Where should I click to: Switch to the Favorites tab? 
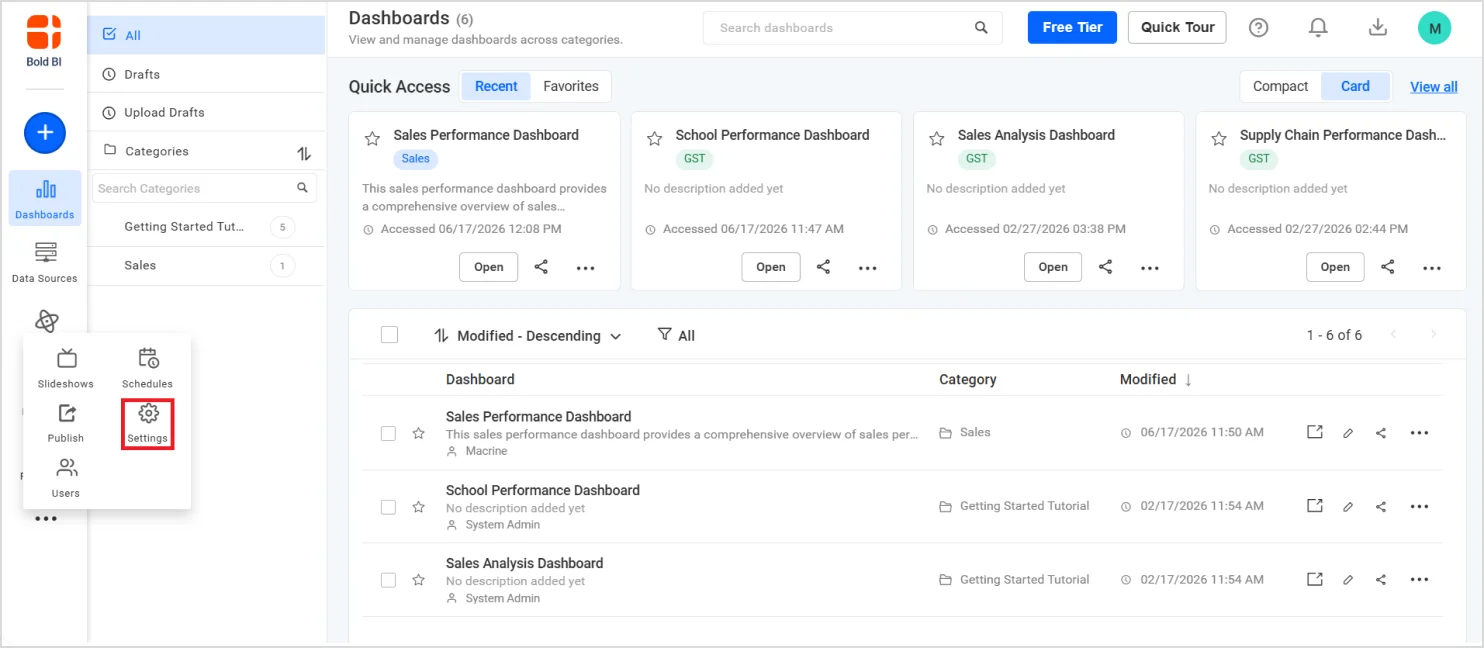(x=571, y=86)
